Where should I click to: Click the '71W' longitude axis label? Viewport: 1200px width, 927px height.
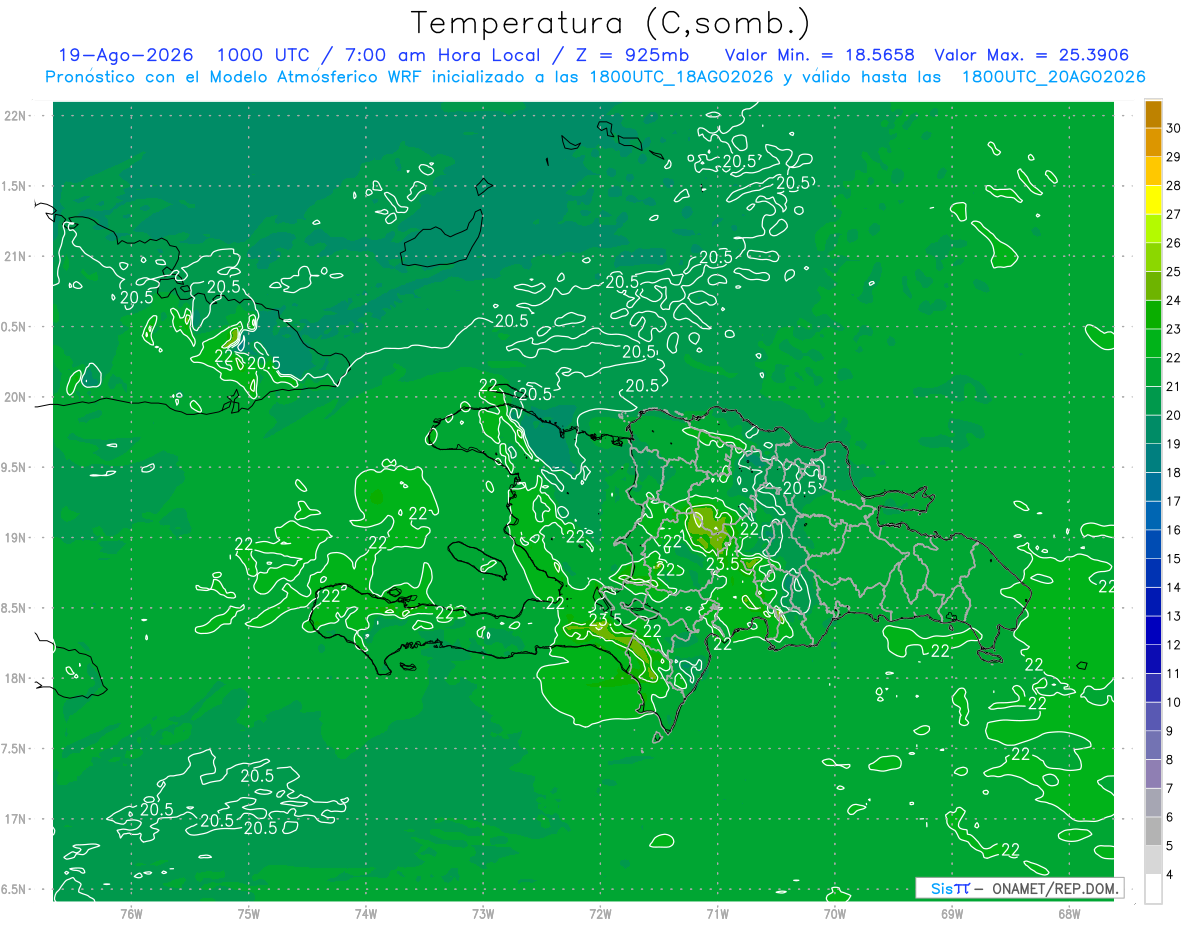(x=717, y=913)
